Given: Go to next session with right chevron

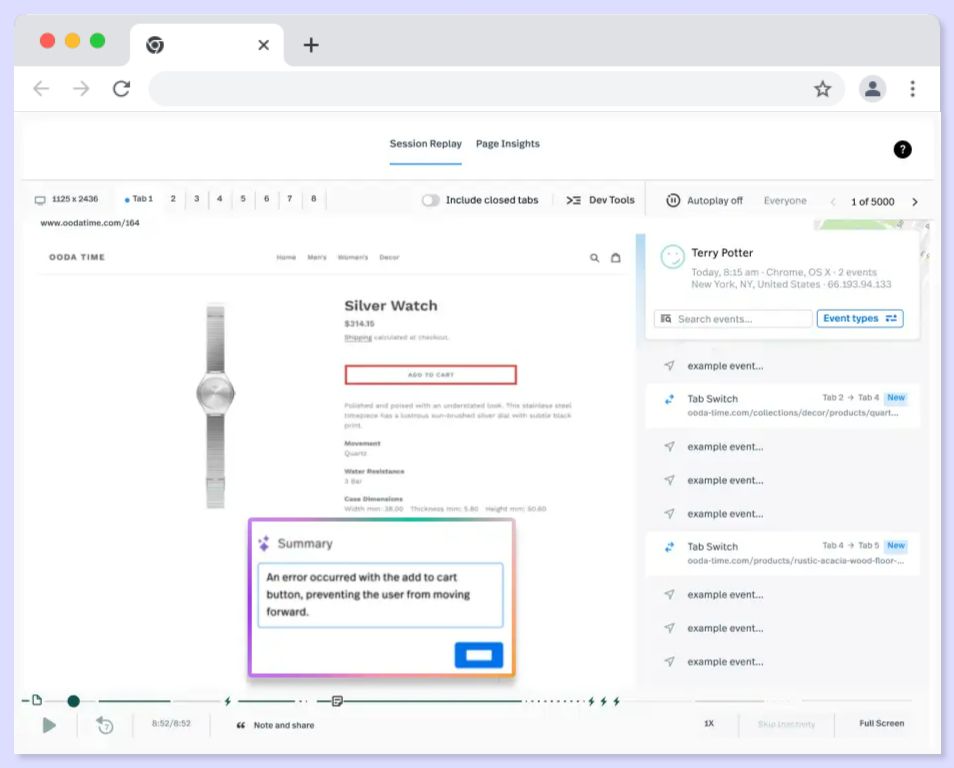Looking at the screenshot, I should (914, 202).
